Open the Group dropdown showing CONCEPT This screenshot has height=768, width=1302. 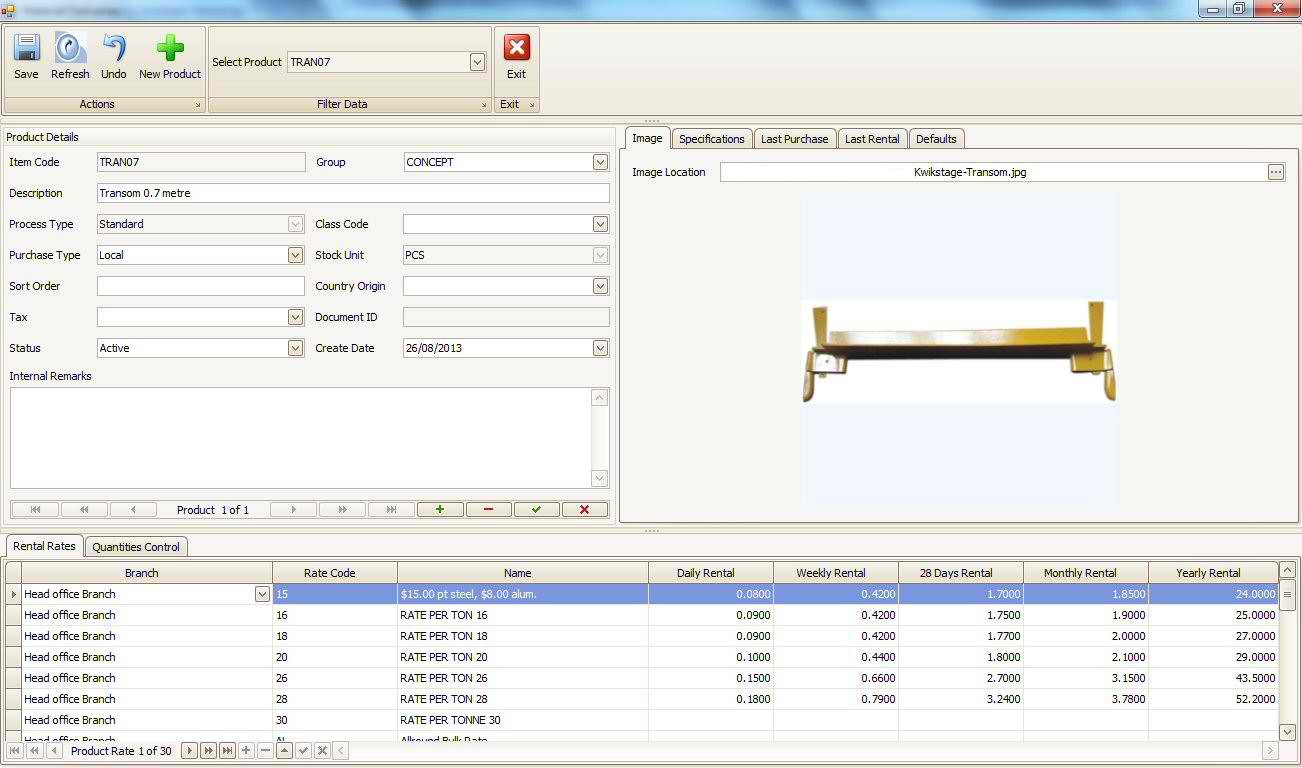coord(600,162)
